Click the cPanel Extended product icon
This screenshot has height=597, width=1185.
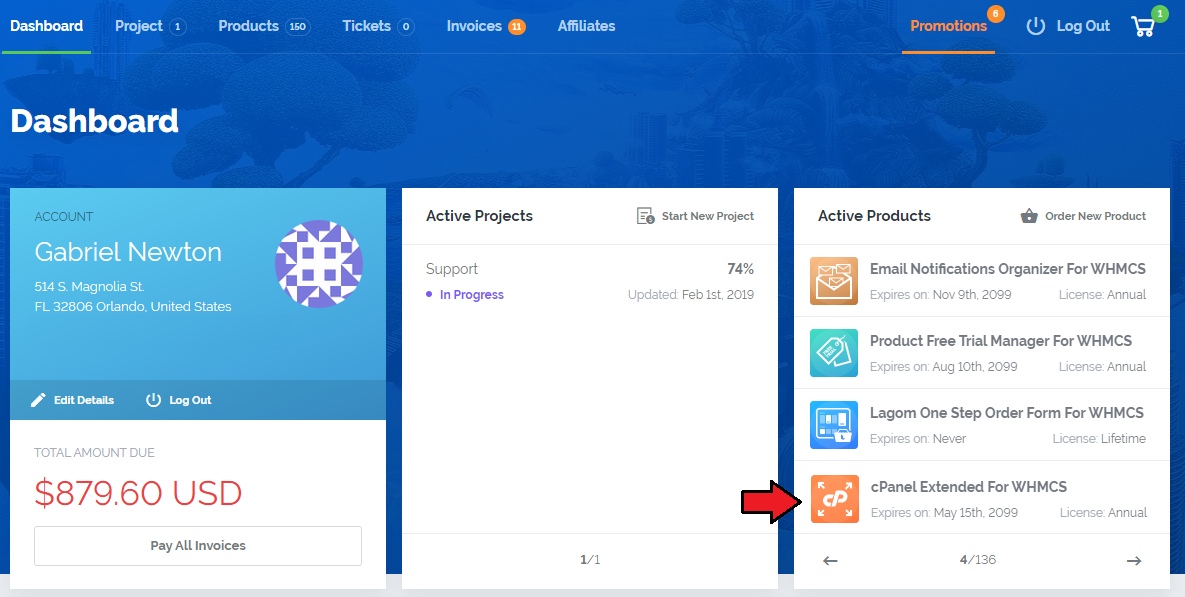click(x=834, y=499)
